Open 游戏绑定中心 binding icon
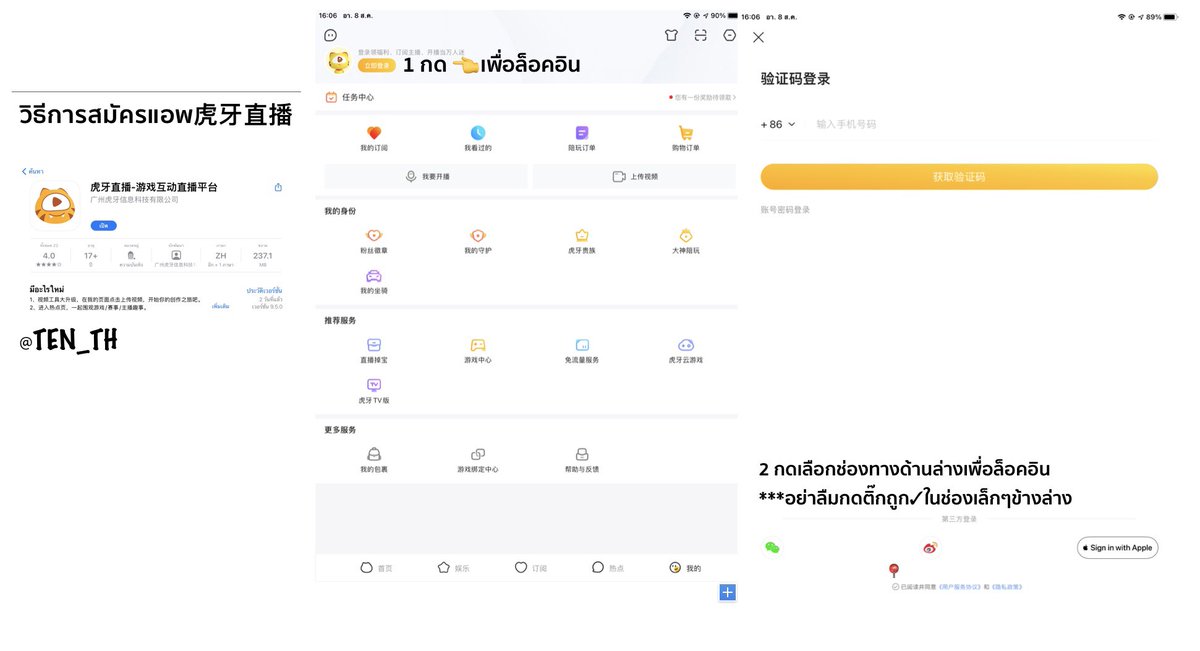The image size is (1200, 651). click(x=478, y=454)
